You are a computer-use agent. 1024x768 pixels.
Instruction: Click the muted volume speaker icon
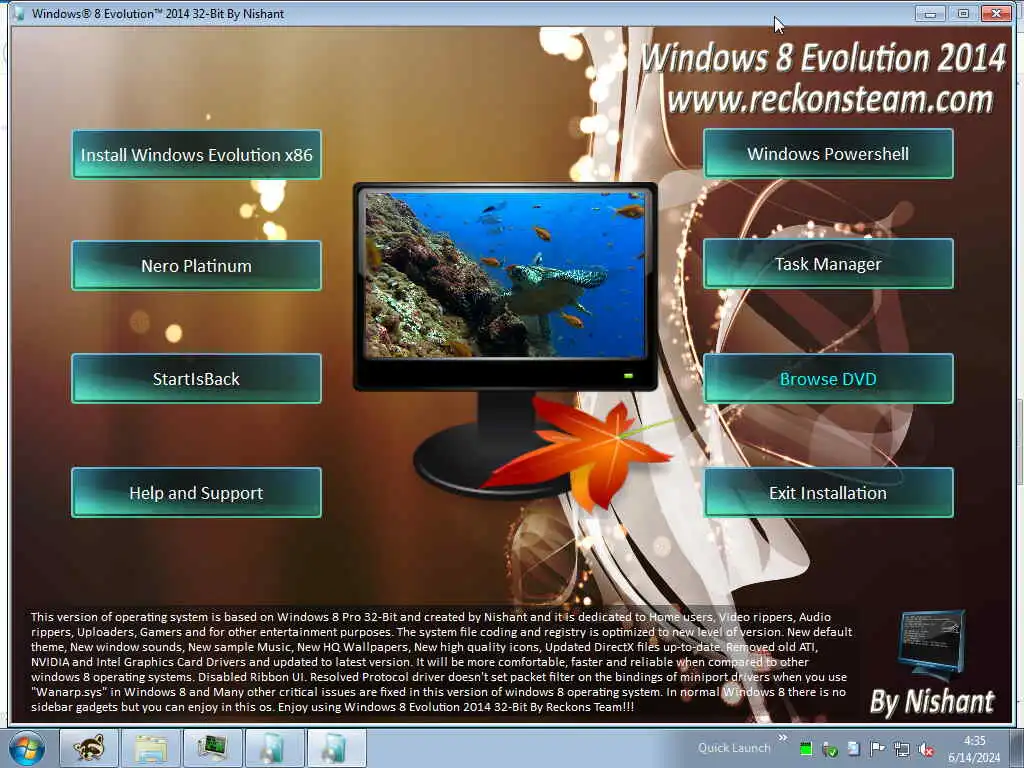click(x=925, y=749)
